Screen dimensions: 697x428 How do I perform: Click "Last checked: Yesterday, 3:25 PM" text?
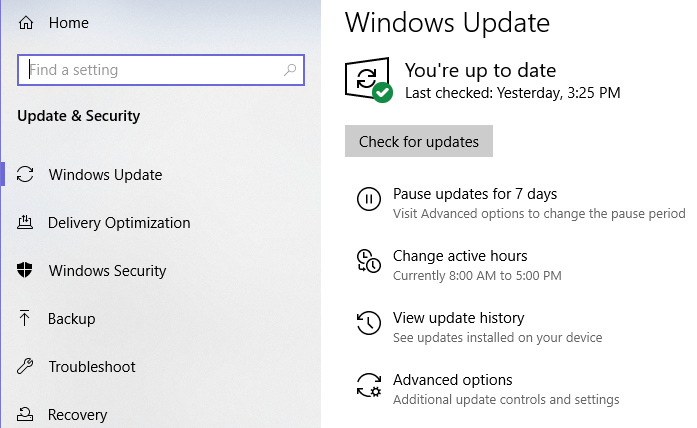(x=513, y=93)
